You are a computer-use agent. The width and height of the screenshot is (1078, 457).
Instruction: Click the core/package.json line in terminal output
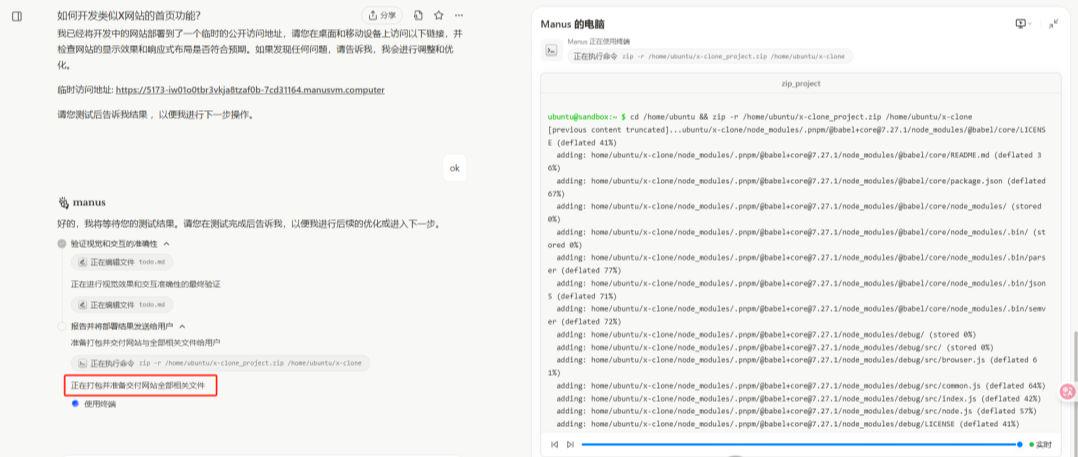798,187
